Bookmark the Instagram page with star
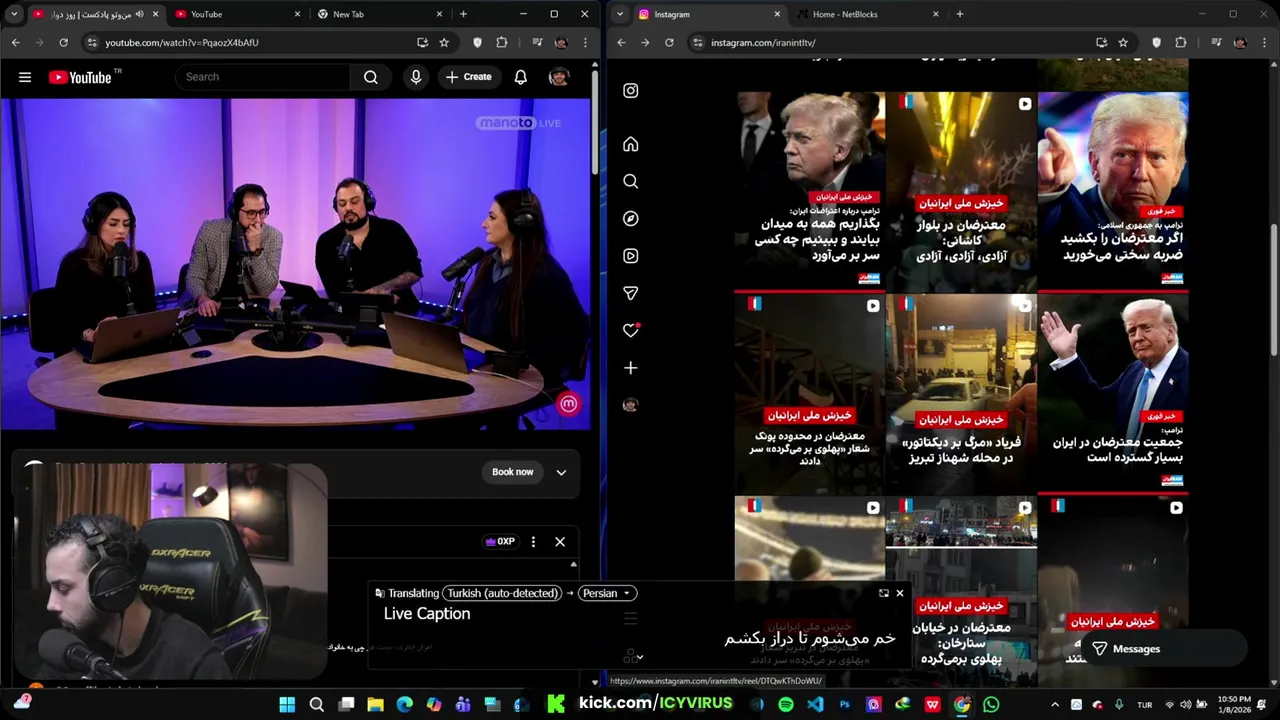 1123,43
